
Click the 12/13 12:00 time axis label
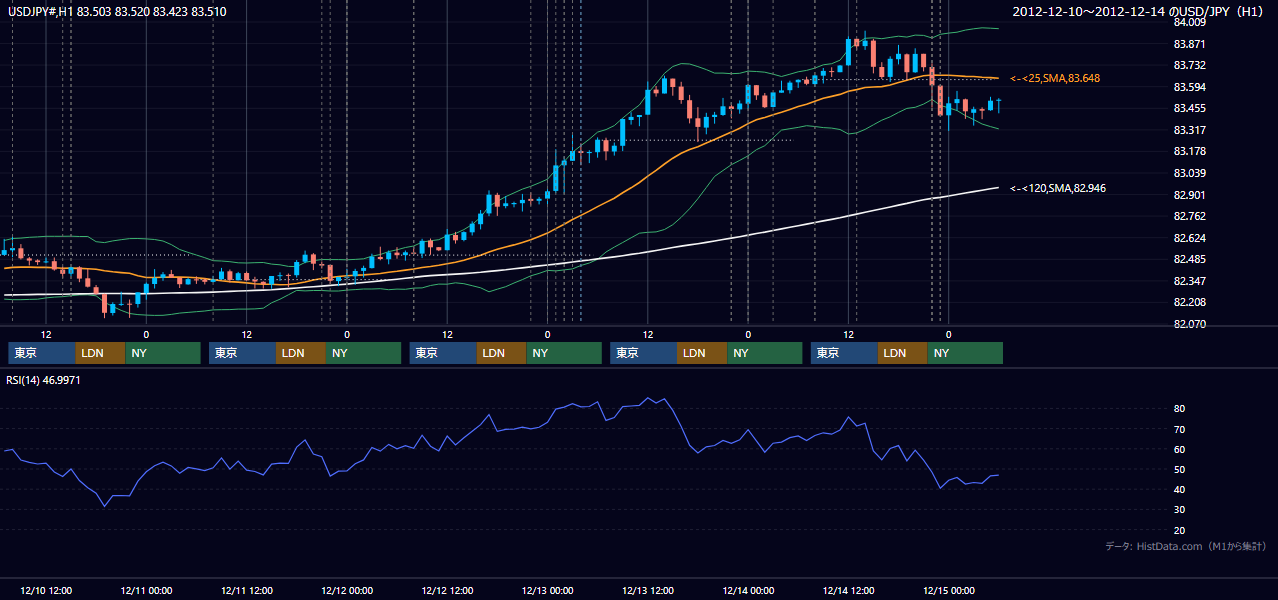tap(648, 590)
